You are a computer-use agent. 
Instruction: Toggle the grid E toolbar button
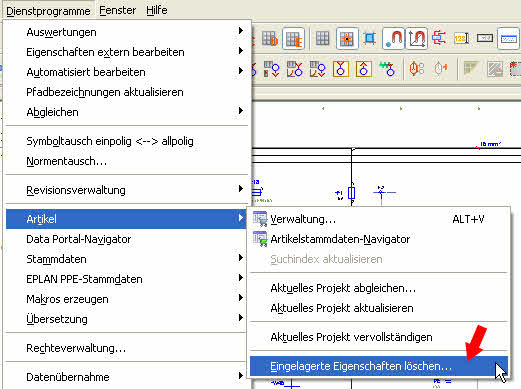tap(294, 39)
